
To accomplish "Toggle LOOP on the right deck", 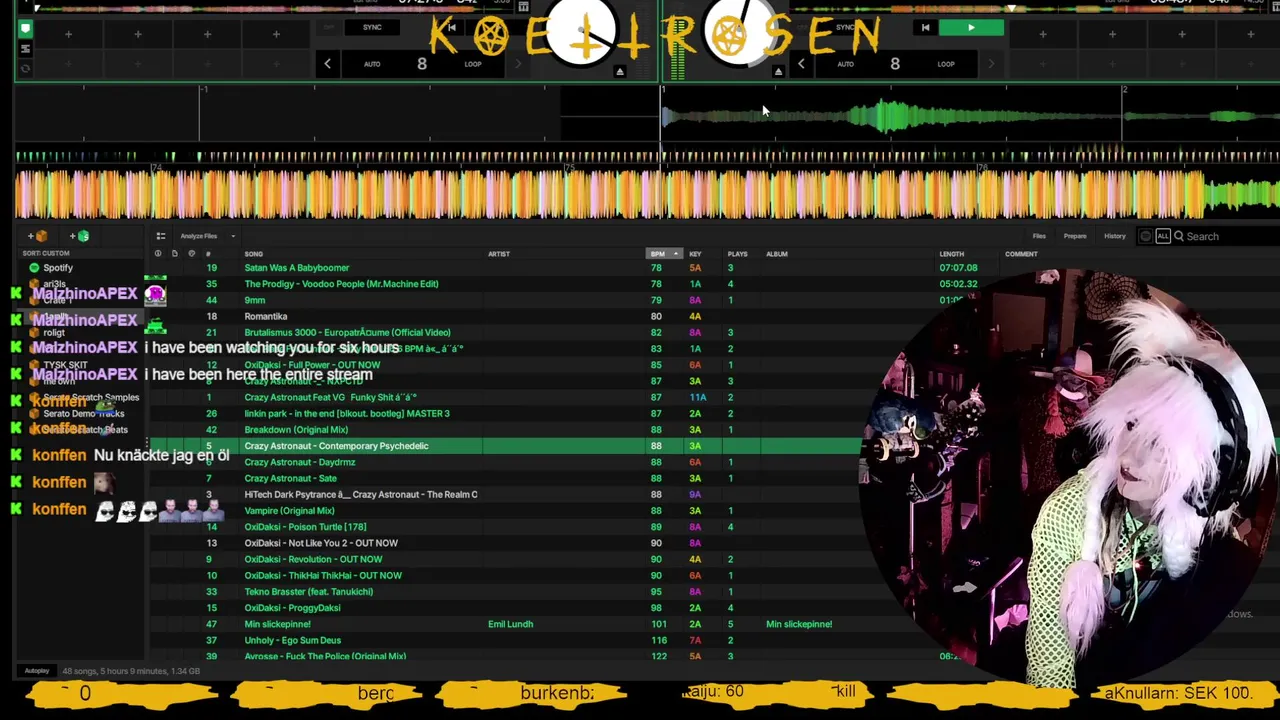I will click(946, 64).
